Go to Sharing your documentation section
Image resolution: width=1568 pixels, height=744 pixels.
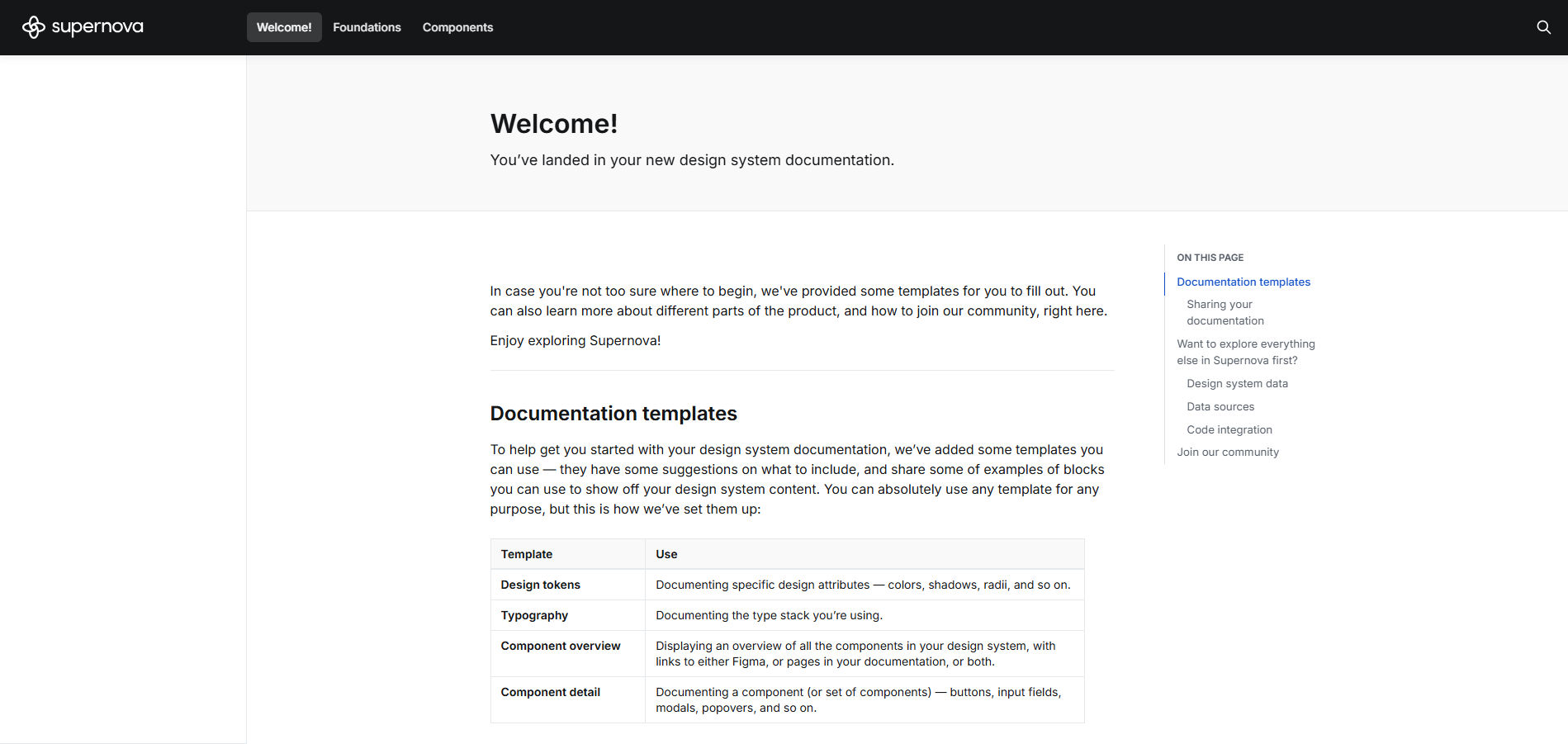[x=1225, y=312]
